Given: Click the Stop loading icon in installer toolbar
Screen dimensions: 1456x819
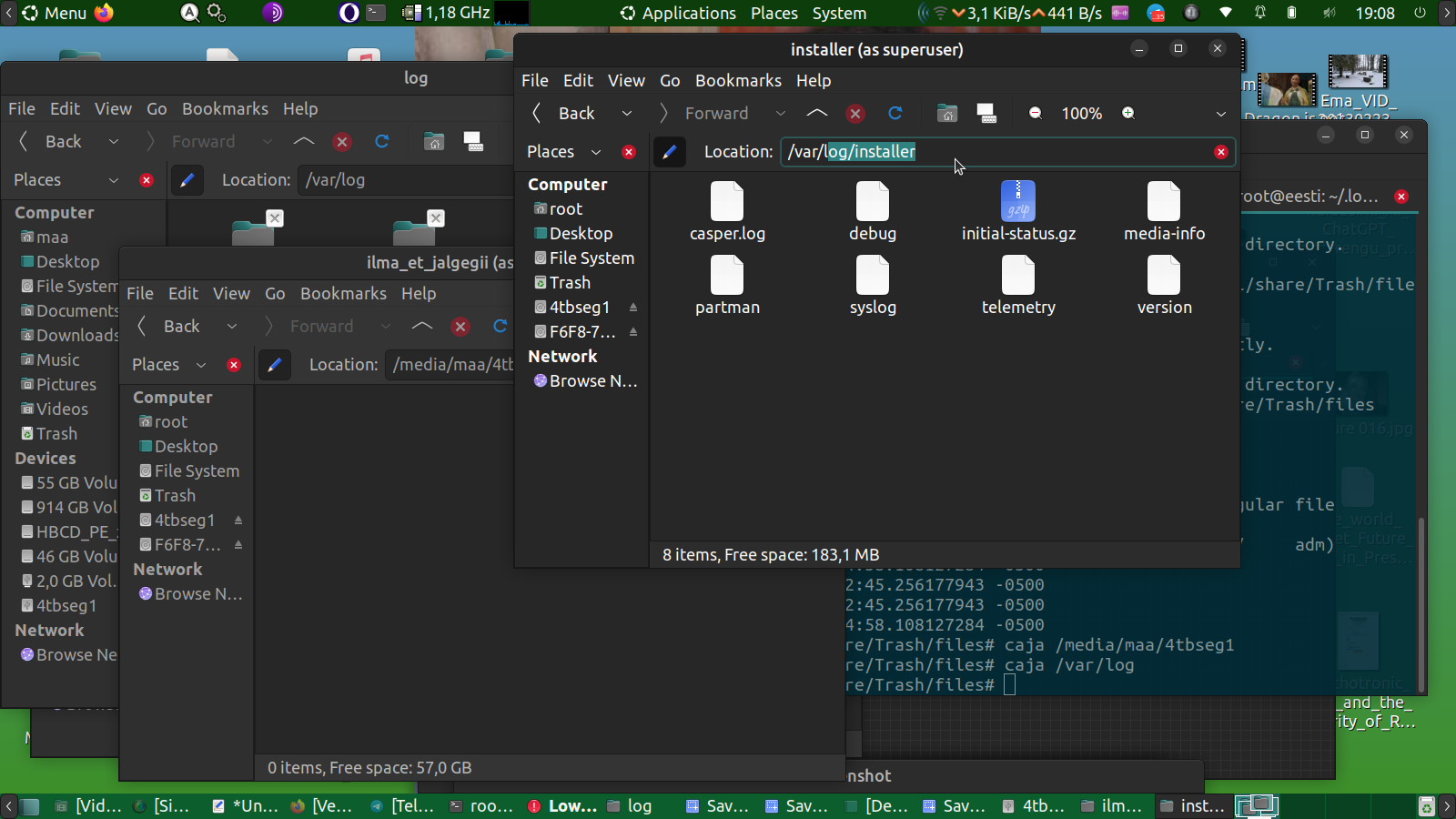Looking at the screenshot, I should (855, 113).
